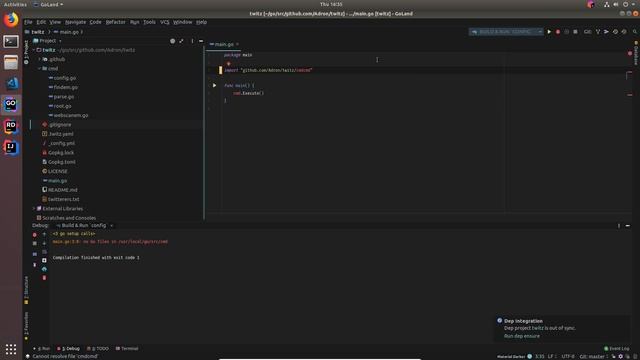This screenshot has height=360, width=640.
Task: Open root.go in the project tree
Action: pos(62,106)
